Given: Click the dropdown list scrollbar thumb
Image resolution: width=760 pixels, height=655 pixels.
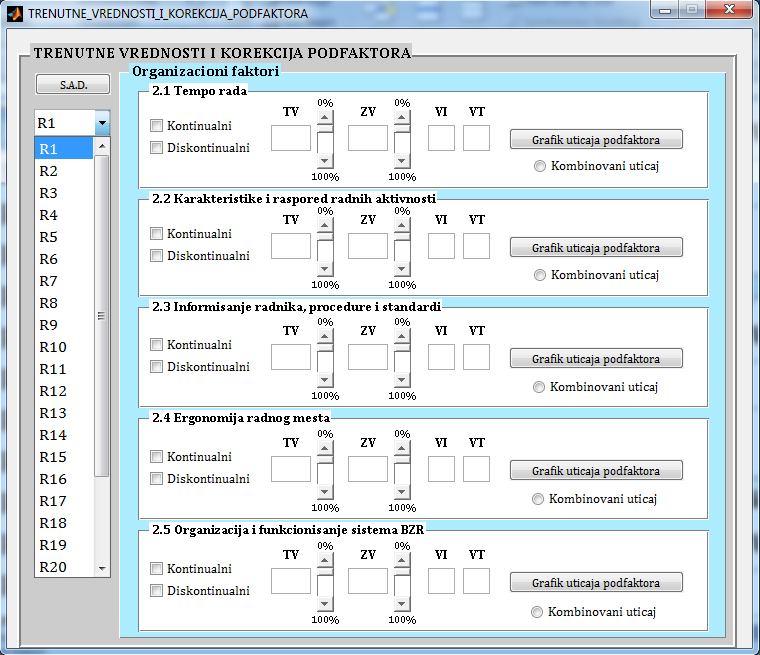Looking at the screenshot, I should 102,316.
